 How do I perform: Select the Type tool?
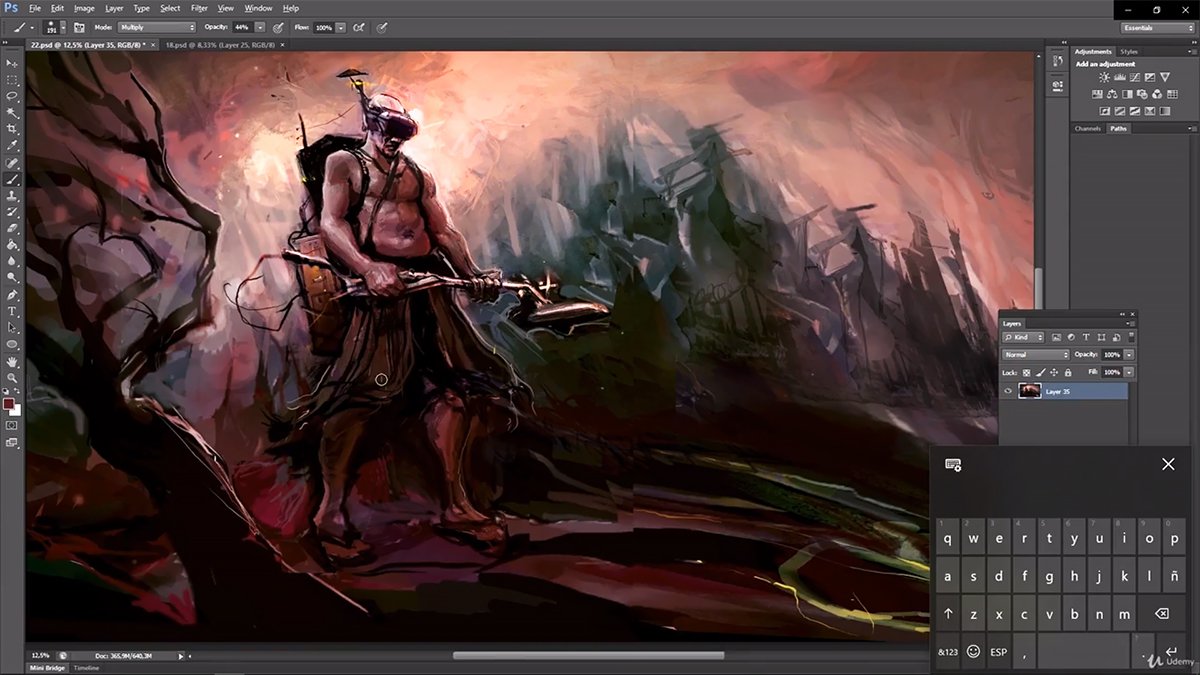tap(12, 311)
